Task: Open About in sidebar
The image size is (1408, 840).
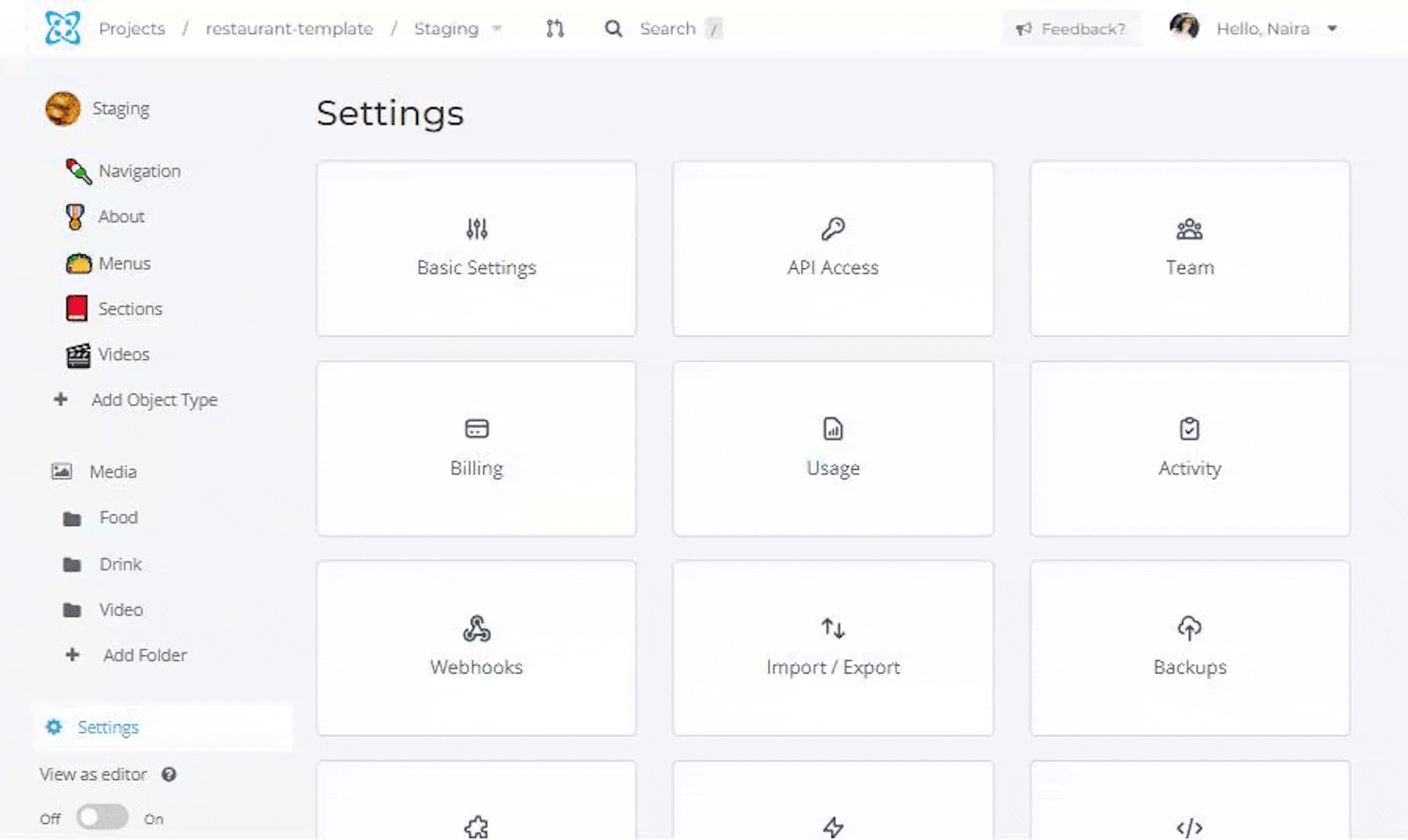Action: (121, 216)
